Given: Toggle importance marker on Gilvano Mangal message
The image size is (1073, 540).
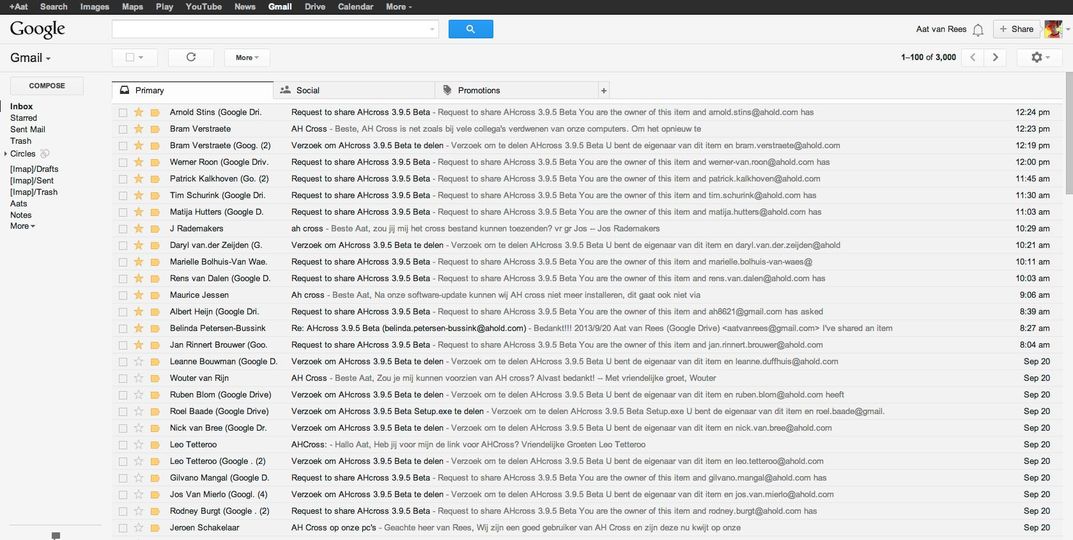Looking at the screenshot, I should point(155,478).
